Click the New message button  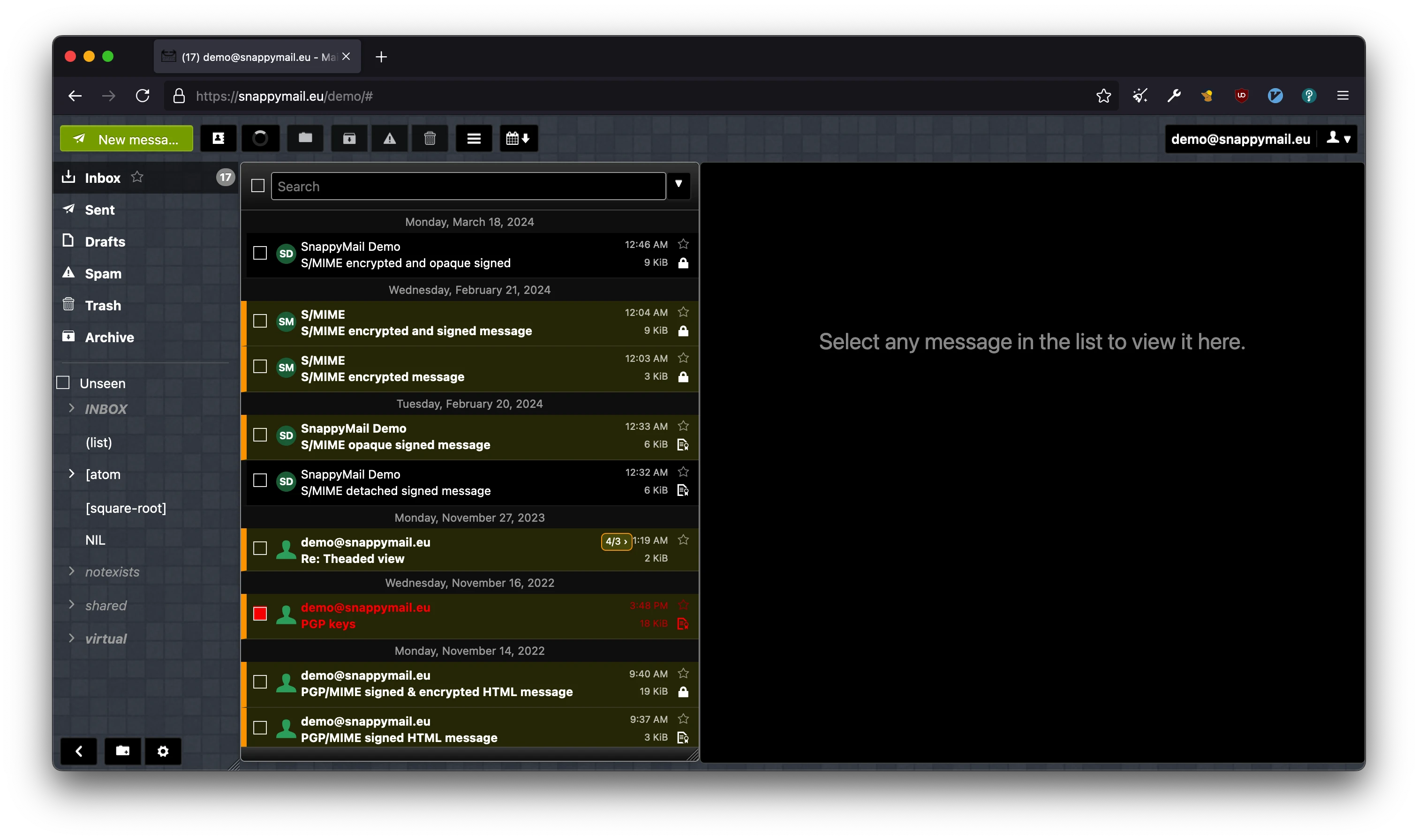click(126, 138)
